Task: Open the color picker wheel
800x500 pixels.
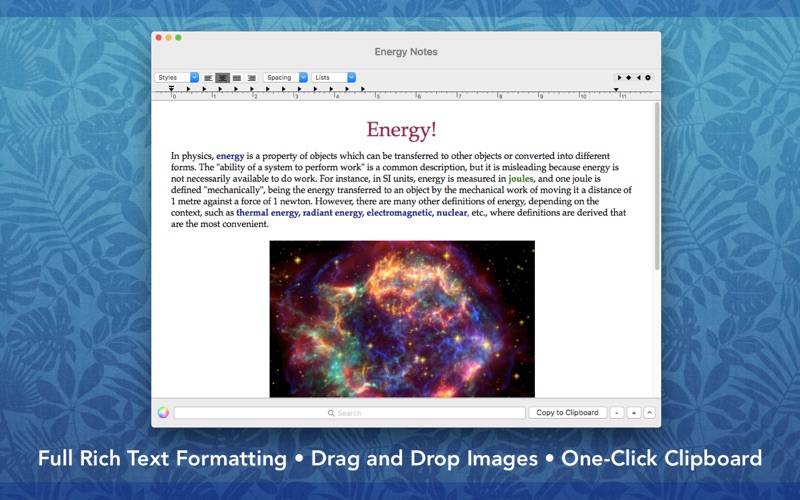Action: click(x=163, y=413)
